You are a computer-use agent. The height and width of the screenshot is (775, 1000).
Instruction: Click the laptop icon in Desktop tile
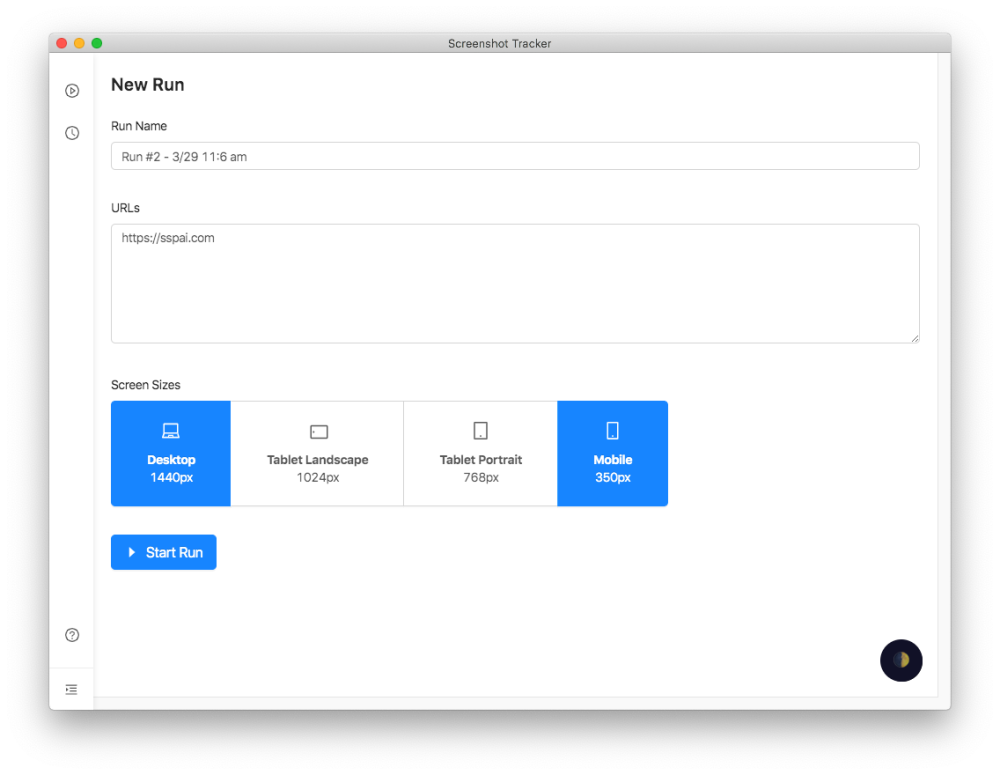[x=171, y=431]
